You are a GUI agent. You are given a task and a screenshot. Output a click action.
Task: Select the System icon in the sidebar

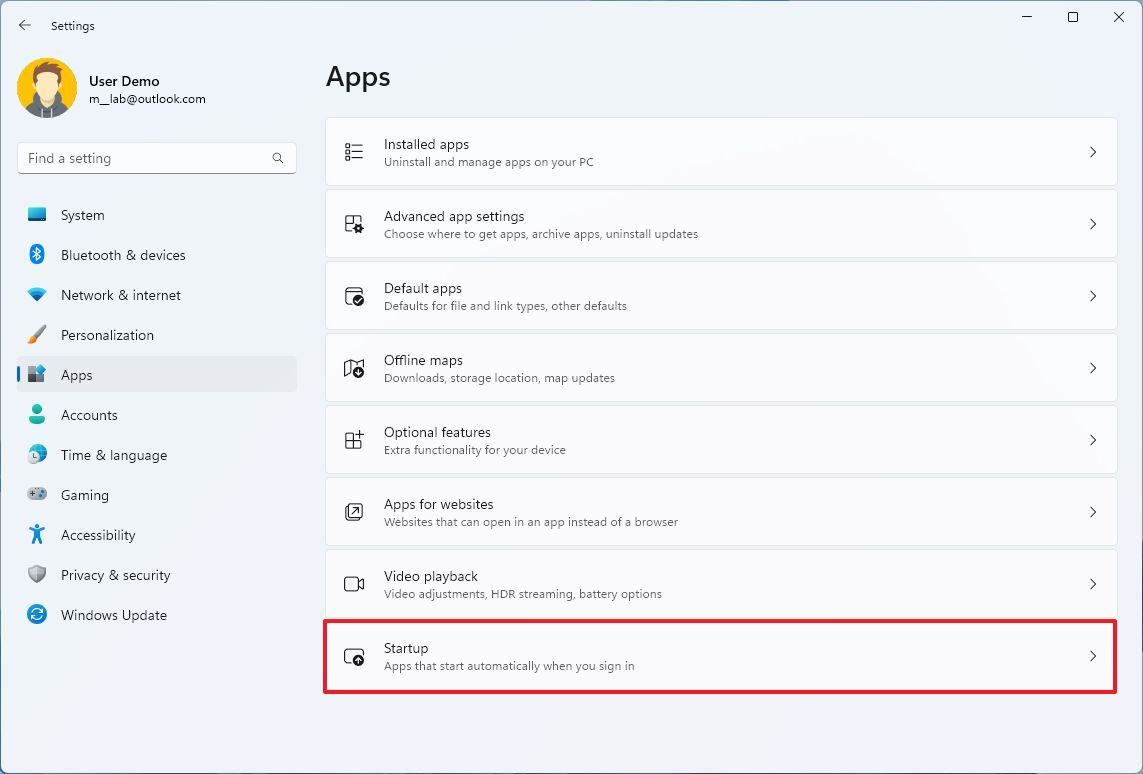pyautogui.click(x=37, y=215)
